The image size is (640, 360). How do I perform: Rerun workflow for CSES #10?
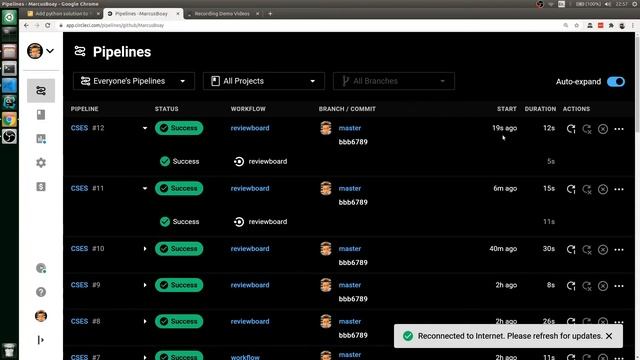pyautogui.click(x=571, y=249)
